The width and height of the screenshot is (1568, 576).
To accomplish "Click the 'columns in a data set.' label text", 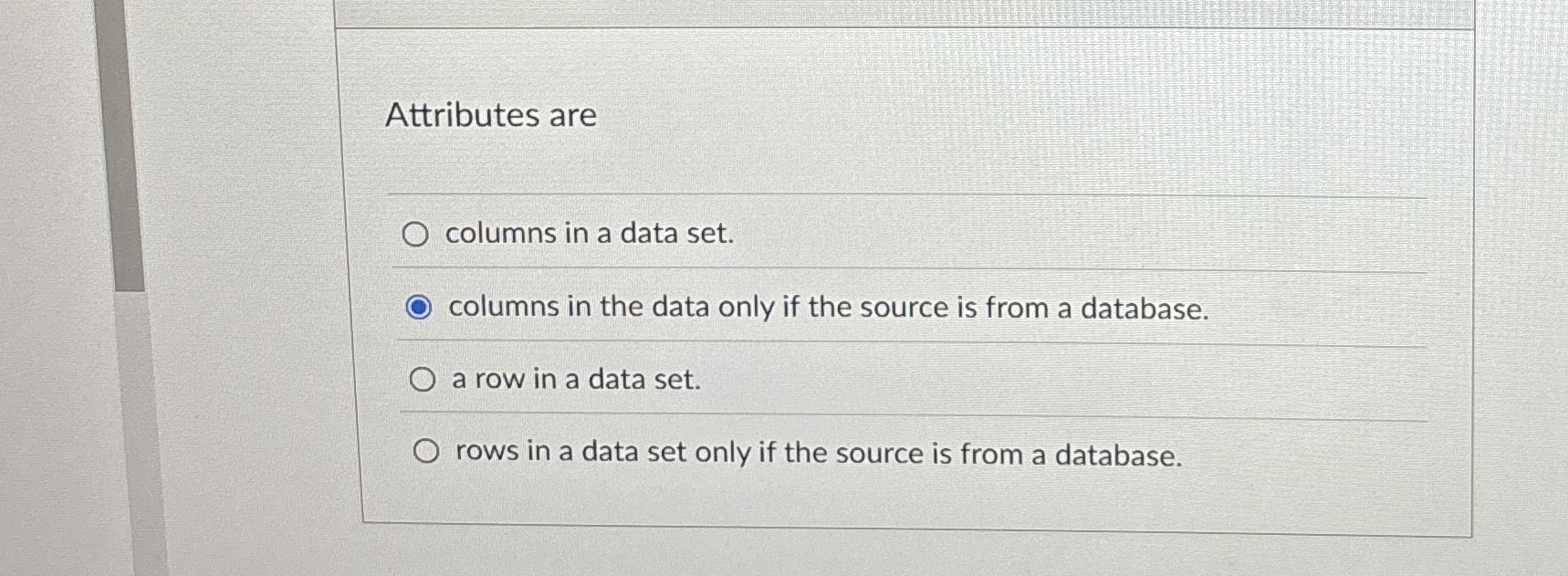I will tap(589, 234).
